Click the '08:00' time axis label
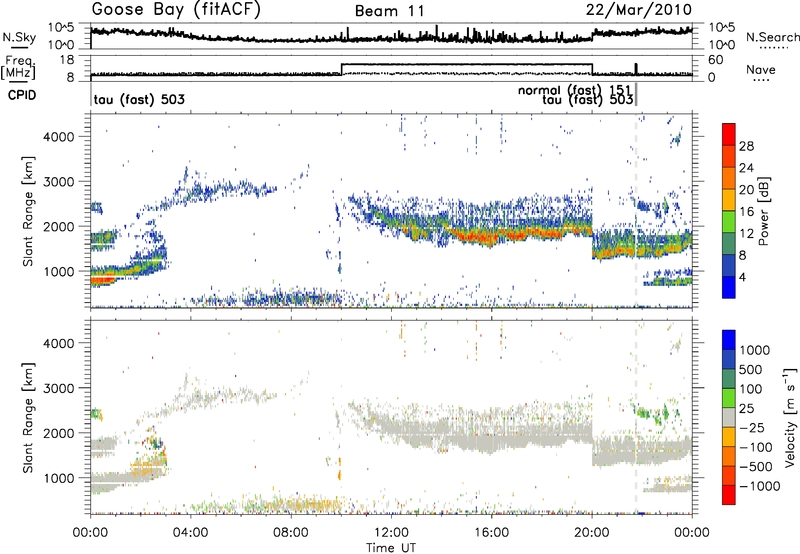Image resolution: width=800 pixels, height=554 pixels. [291, 533]
